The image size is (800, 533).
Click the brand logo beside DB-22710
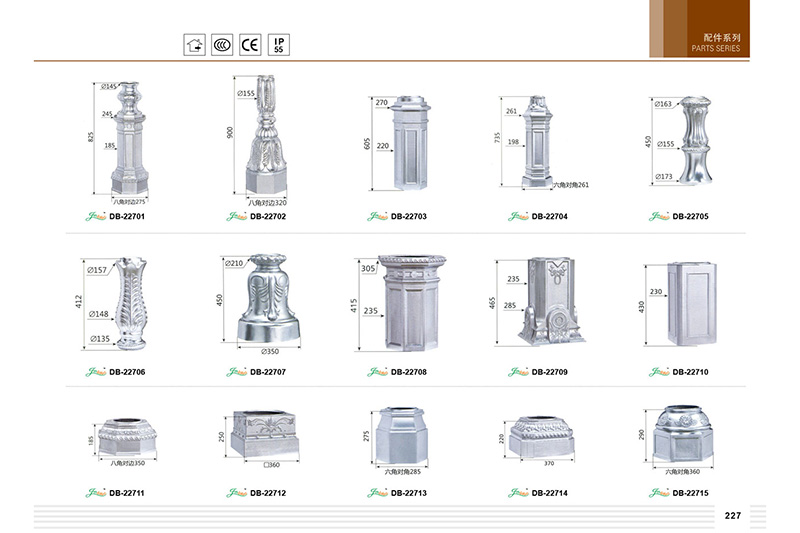point(659,372)
